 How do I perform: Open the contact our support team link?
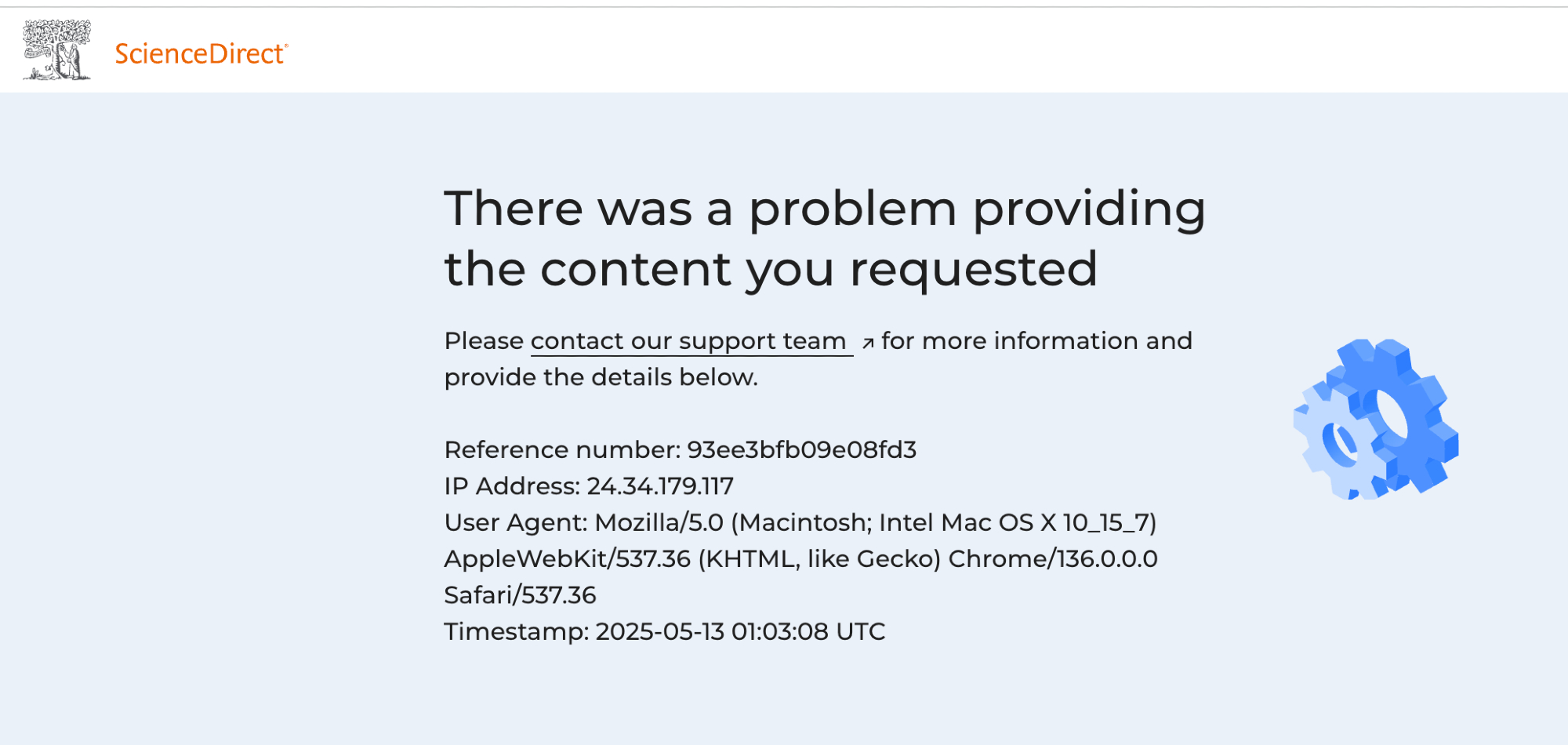tap(688, 341)
